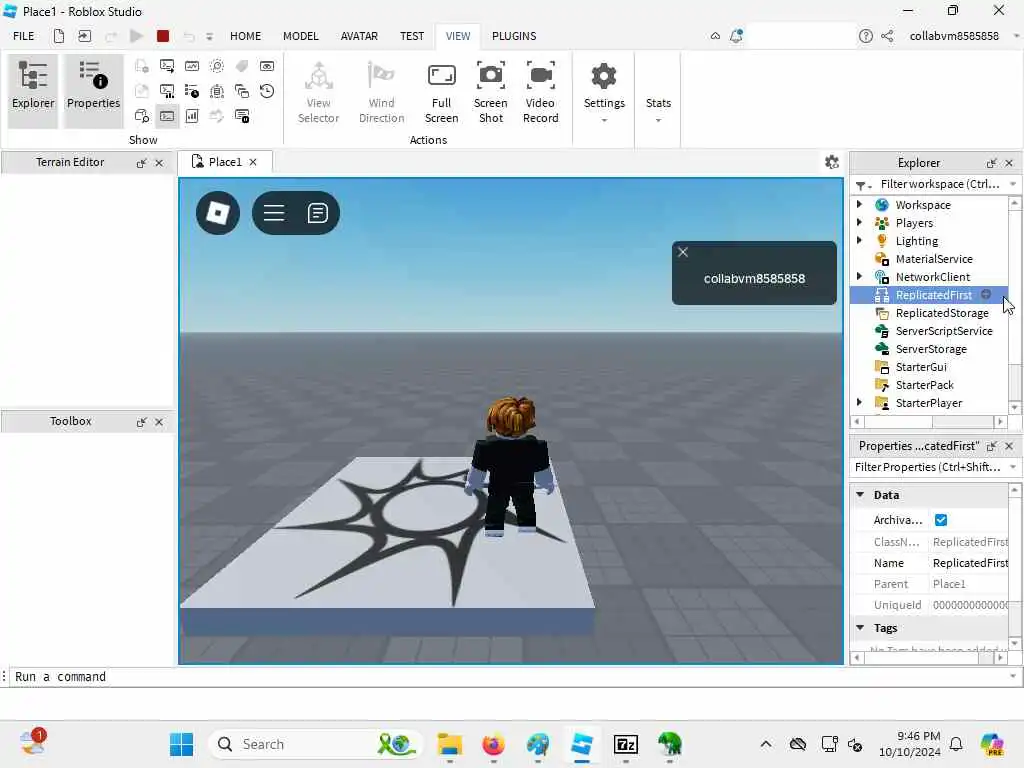Click the Filter Properties search field

click(929, 467)
